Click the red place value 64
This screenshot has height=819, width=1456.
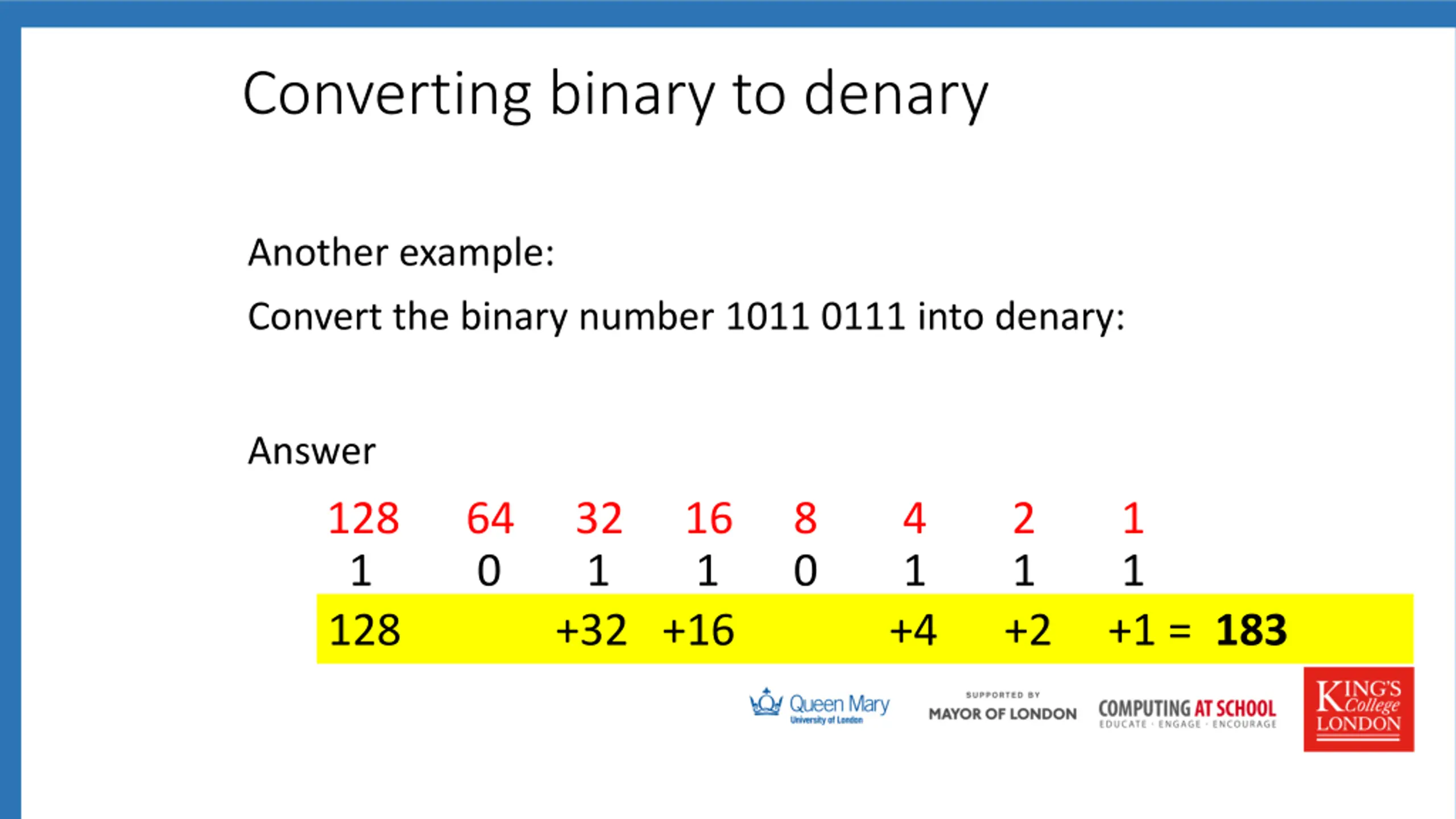click(x=490, y=518)
